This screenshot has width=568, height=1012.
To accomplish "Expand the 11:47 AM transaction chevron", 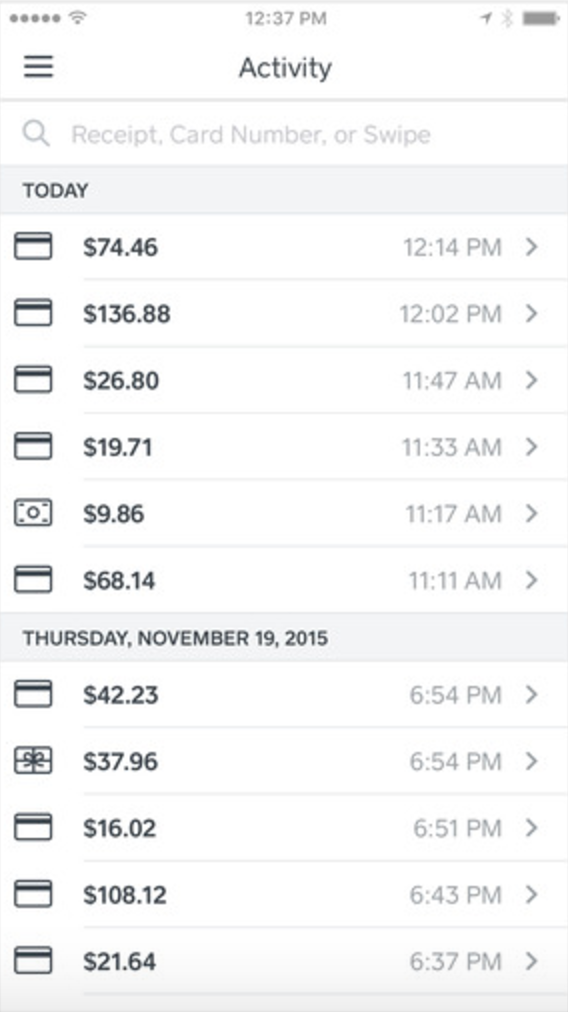I will (x=531, y=380).
